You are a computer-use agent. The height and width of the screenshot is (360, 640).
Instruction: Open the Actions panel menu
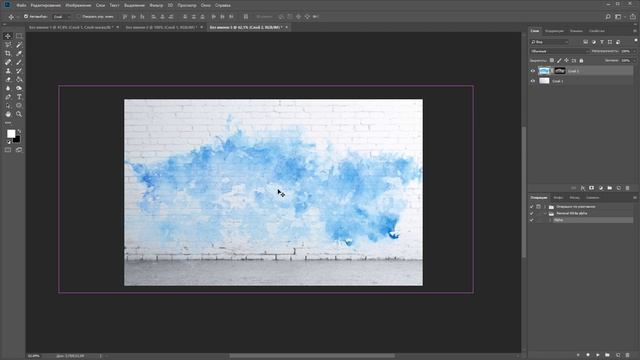[635, 198]
